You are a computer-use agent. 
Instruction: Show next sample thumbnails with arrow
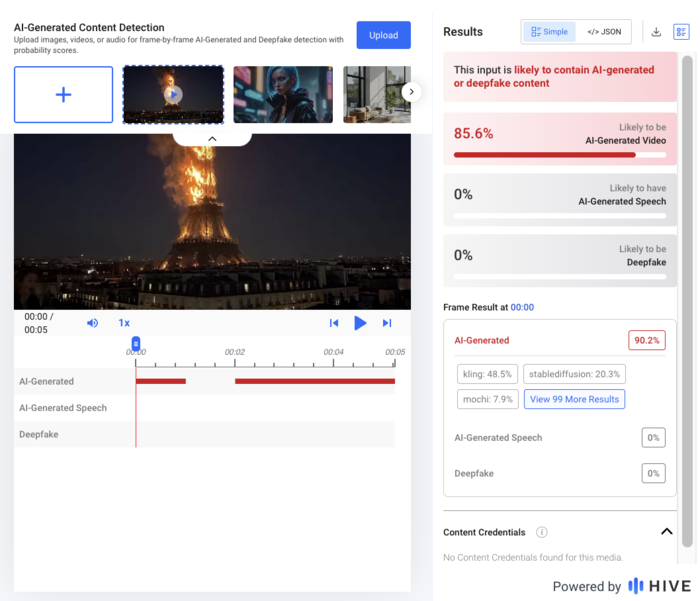(411, 92)
